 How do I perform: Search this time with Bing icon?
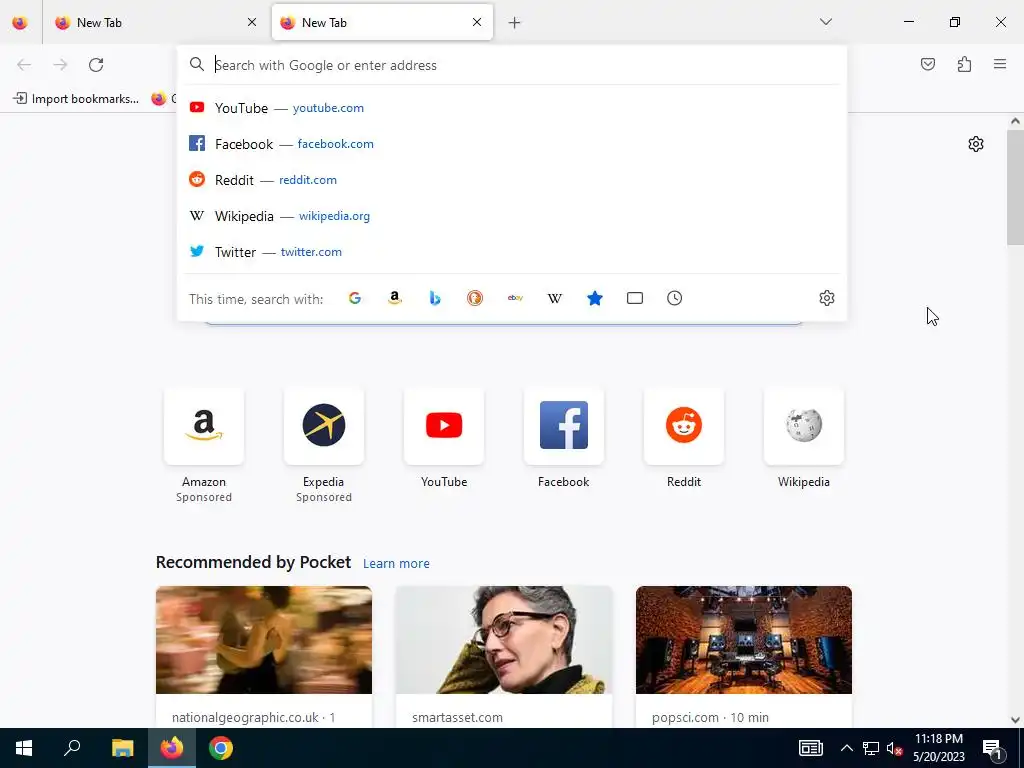(x=435, y=298)
